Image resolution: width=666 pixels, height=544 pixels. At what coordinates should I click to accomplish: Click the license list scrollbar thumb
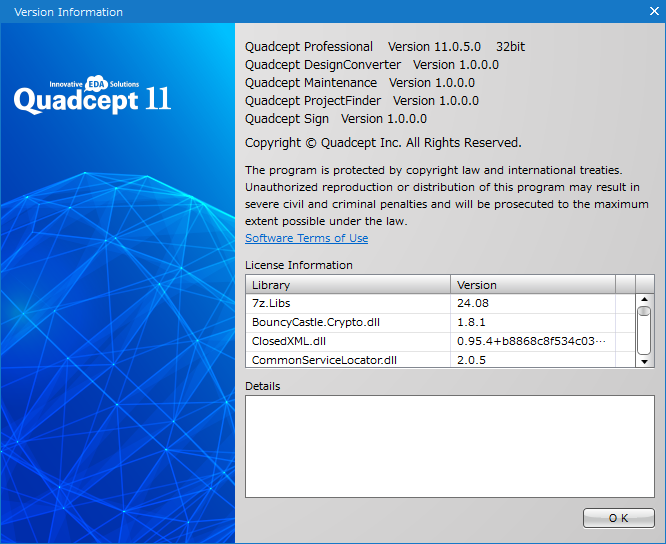[645, 324]
